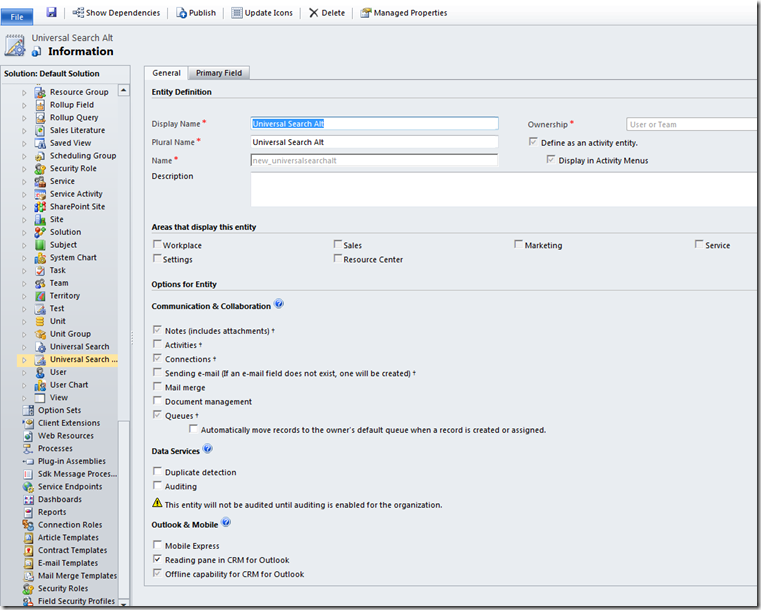
Task: Click the Dashboards icon
Action: pos(29,499)
